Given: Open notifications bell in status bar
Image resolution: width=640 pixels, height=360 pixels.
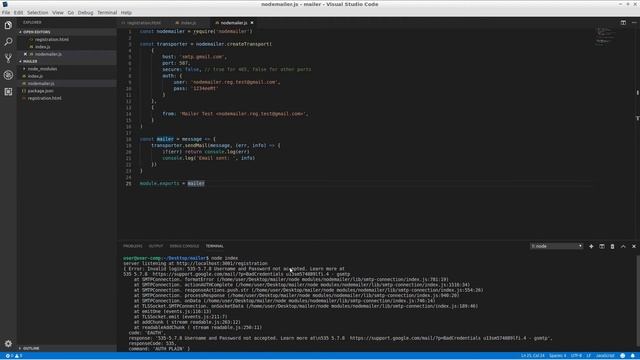Looking at the screenshot, I should [633, 356].
